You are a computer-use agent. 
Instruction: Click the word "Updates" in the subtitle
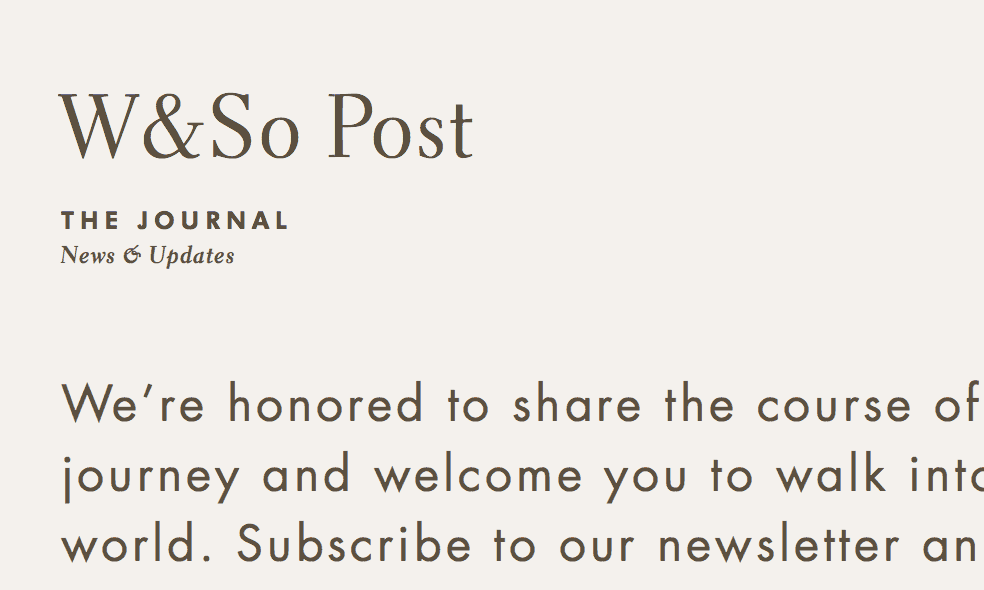pos(191,256)
